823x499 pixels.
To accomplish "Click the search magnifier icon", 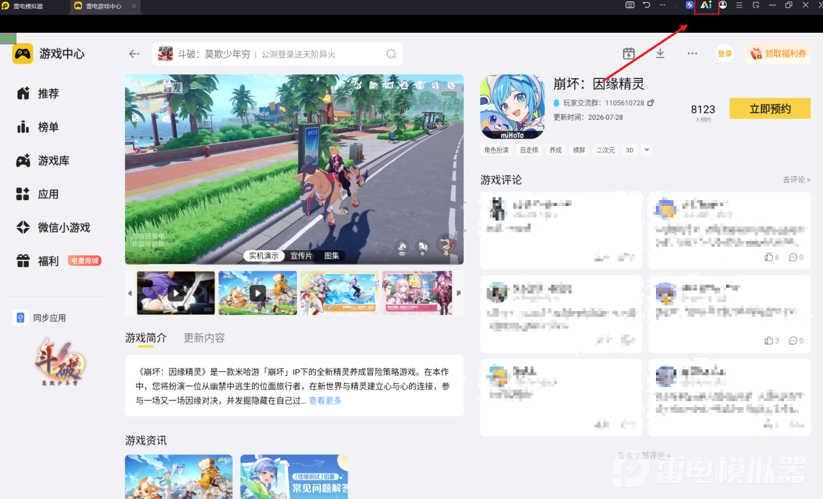I will tap(391, 54).
